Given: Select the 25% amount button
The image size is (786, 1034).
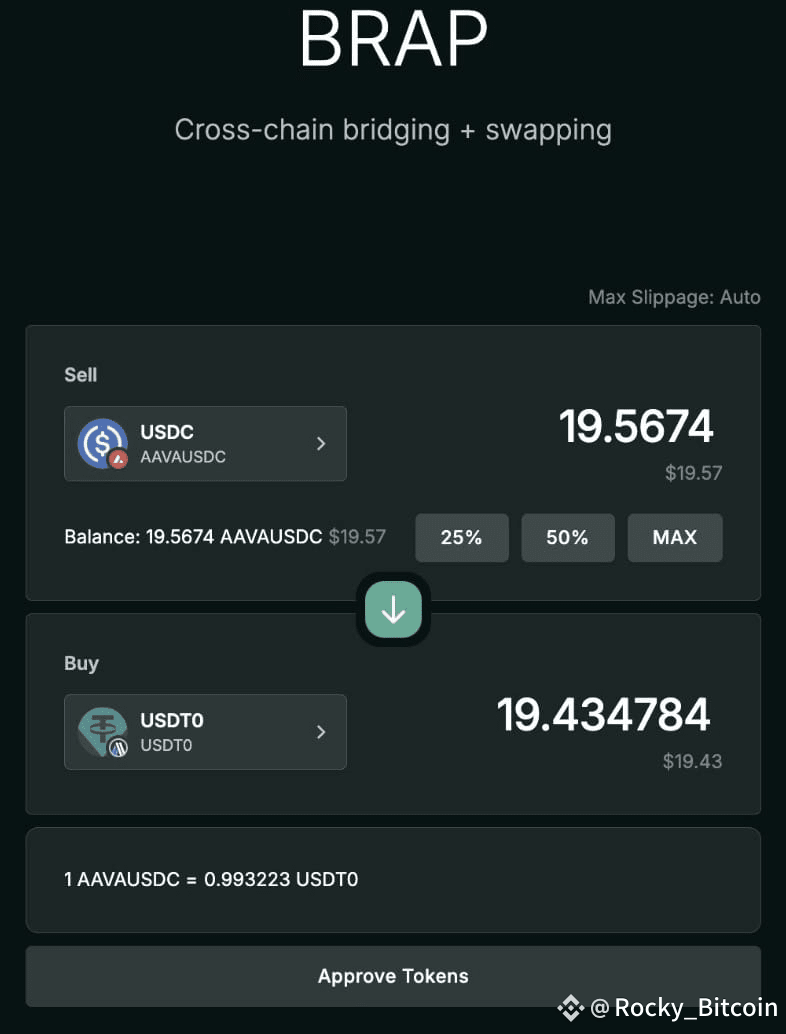Looking at the screenshot, I should (x=462, y=537).
